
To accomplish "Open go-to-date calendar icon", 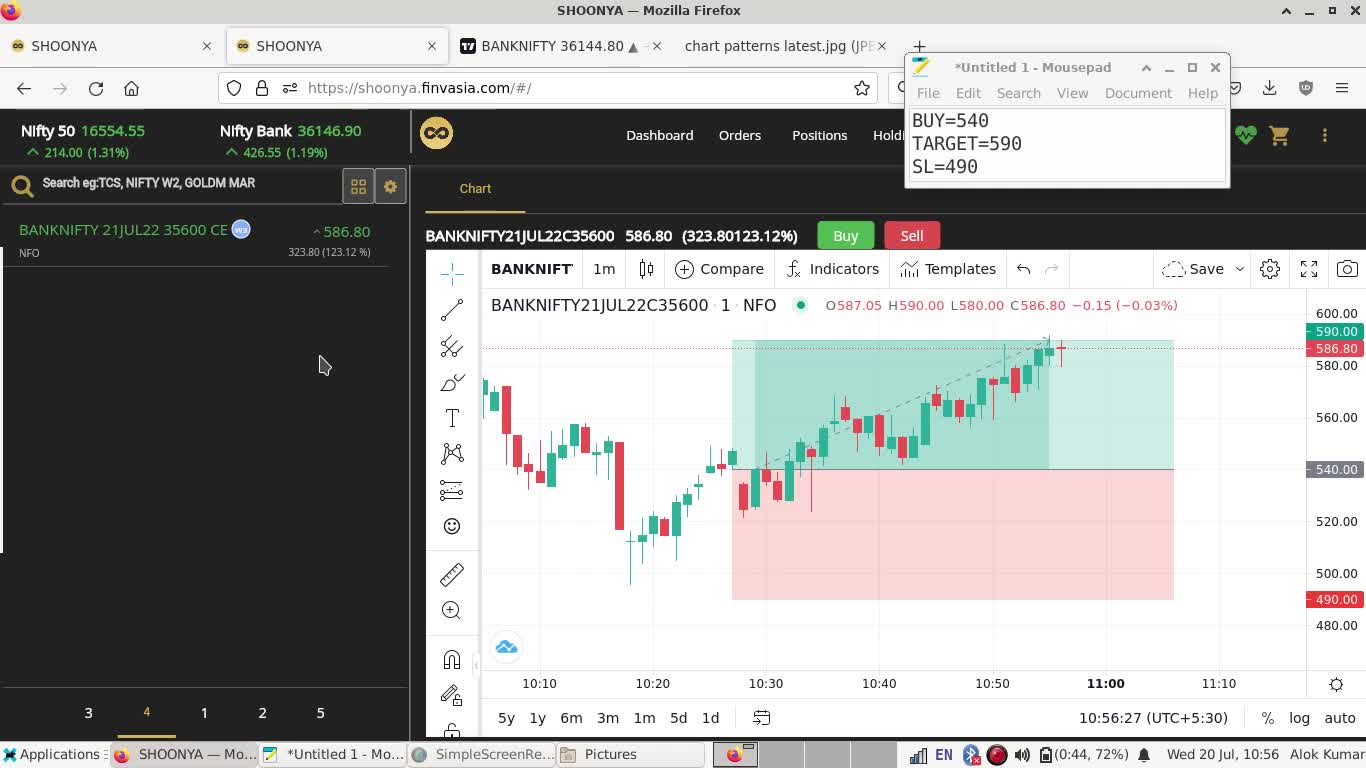I will 761,718.
